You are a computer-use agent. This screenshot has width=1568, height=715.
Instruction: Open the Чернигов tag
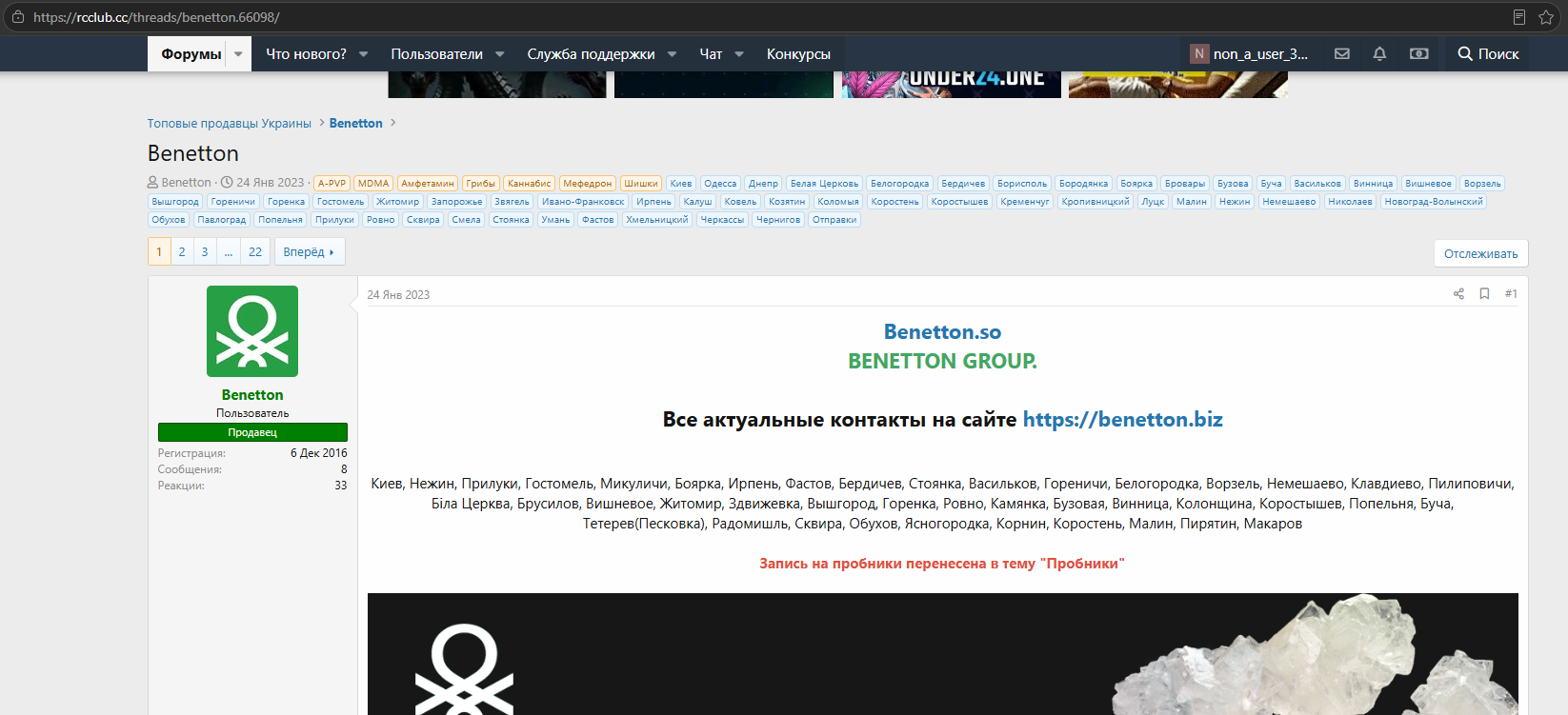pyautogui.click(x=778, y=220)
